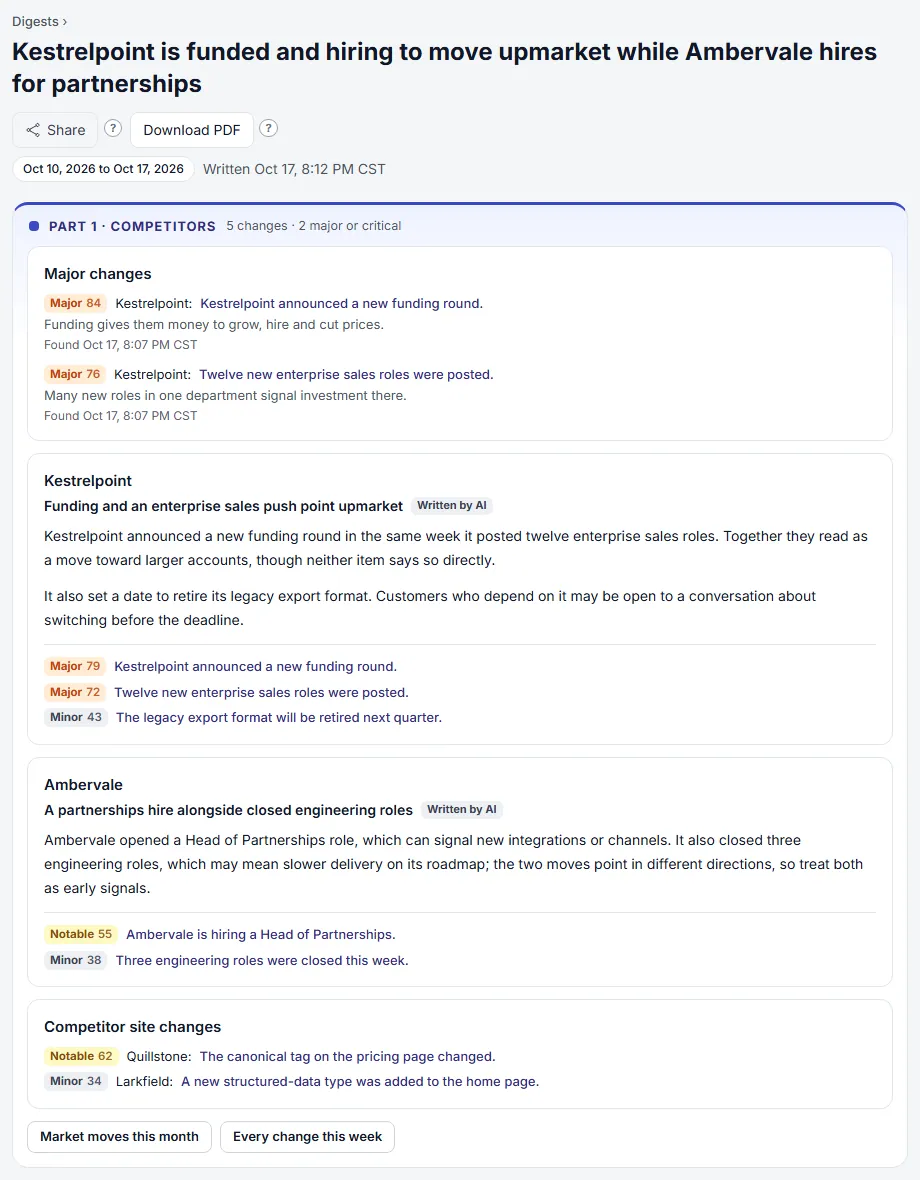
Task: Click the 'Funding gives them money to grow' note
Action: tap(214, 324)
